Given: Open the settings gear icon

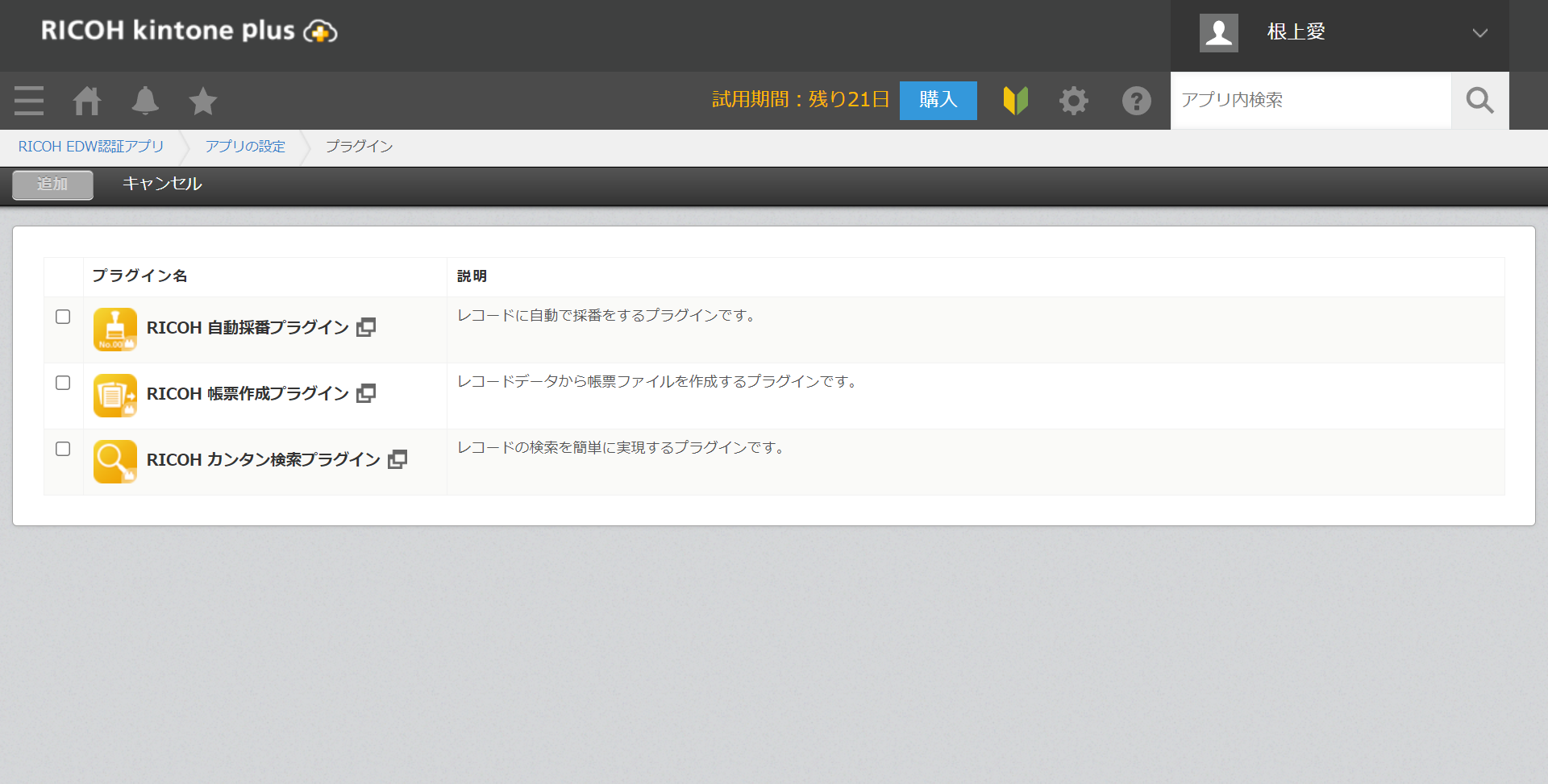Looking at the screenshot, I should pos(1074,101).
